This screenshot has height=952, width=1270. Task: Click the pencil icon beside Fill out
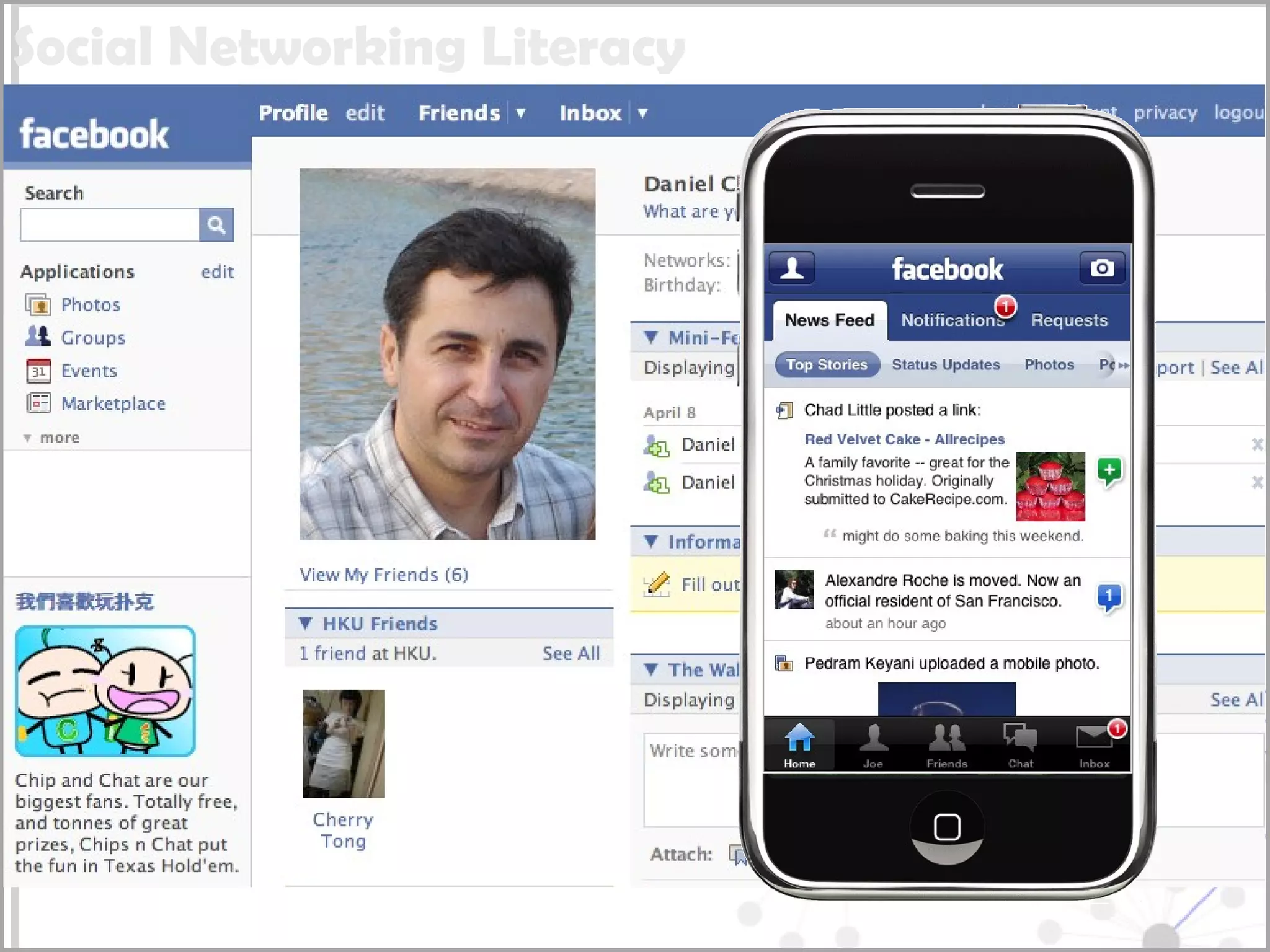657,584
